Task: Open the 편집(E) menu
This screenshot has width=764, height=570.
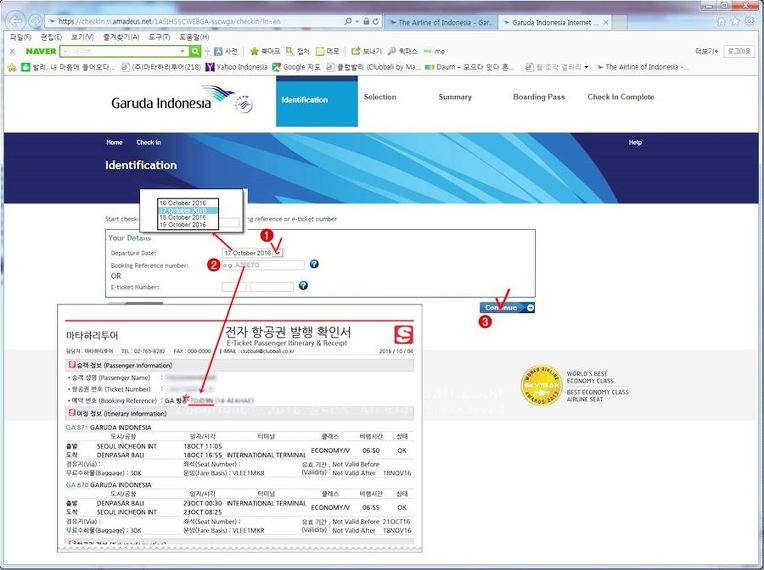Action: (51, 37)
